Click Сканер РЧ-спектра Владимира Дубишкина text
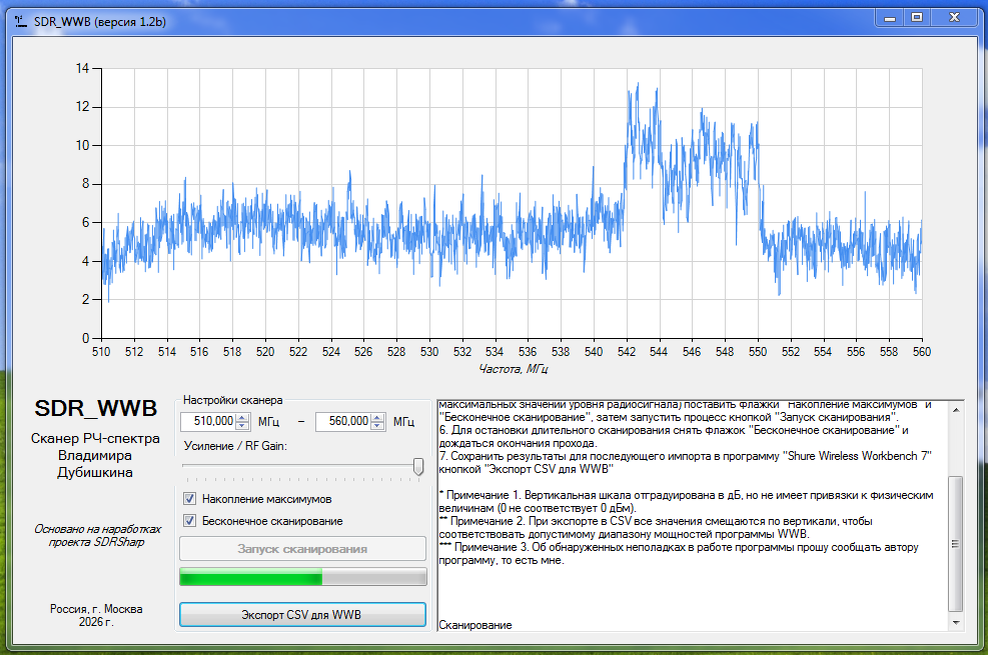The width and height of the screenshot is (988, 655). click(x=95, y=455)
